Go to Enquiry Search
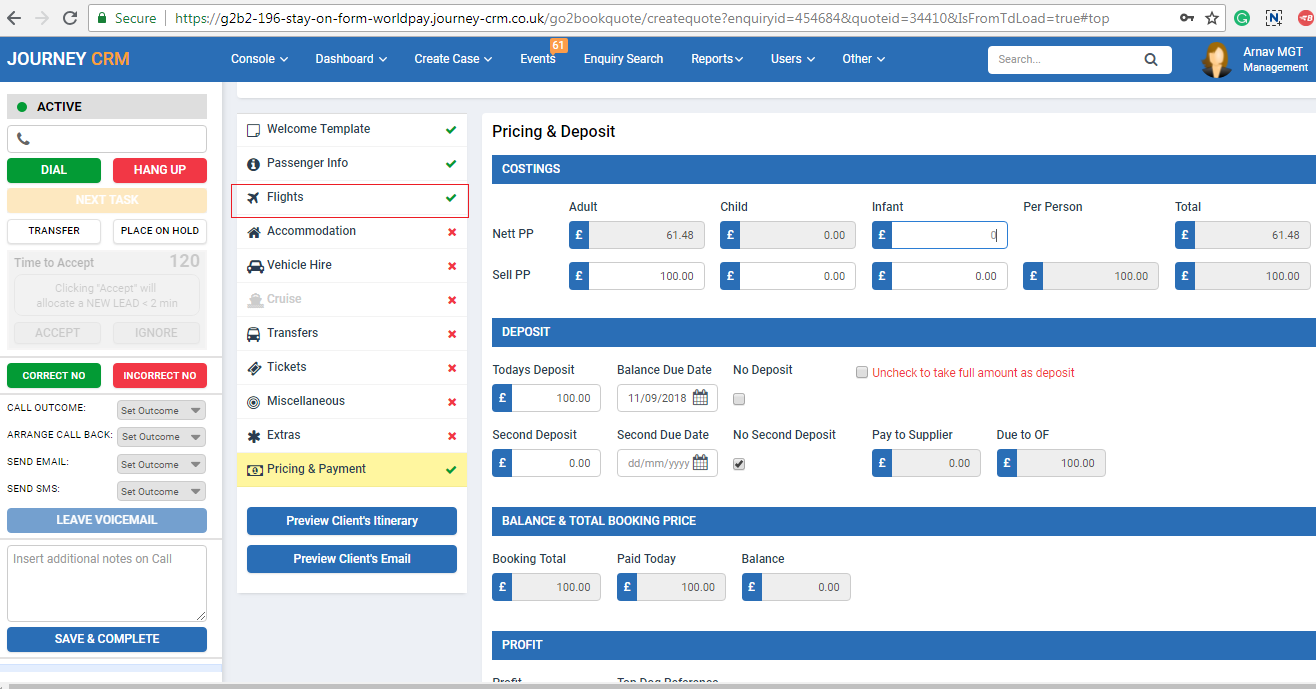The height and width of the screenshot is (689, 1316). tap(623, 59)
